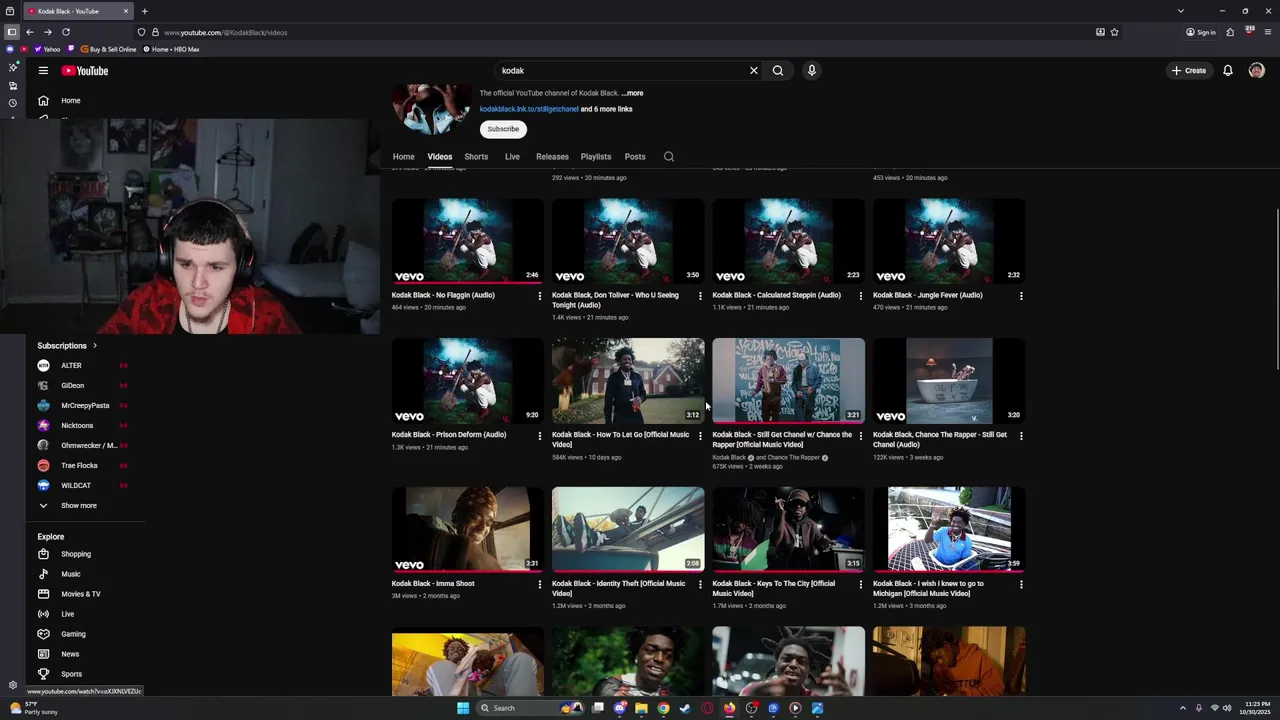
Task: Open options for Prison Deform (Audio) video
Action: (540, 435)
